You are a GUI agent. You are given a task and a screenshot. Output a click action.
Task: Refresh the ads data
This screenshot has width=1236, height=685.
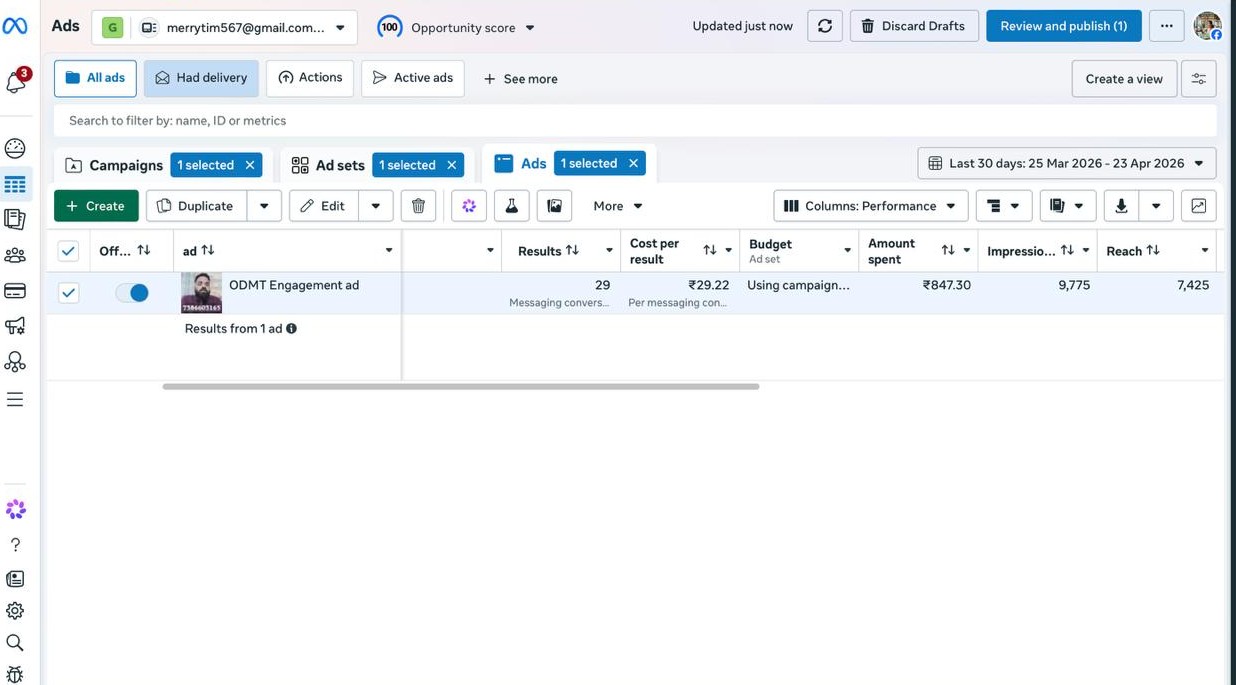[x=825, y=26]
